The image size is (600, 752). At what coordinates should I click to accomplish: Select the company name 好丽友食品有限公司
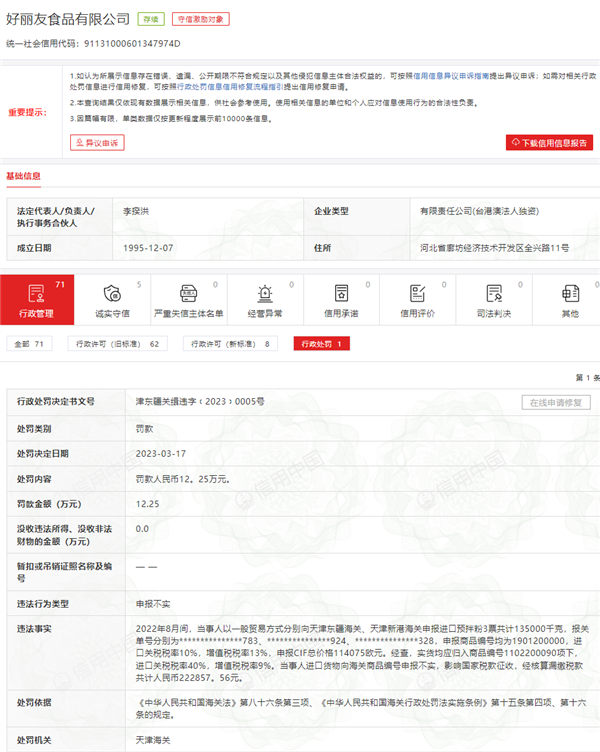coord(68,19)
